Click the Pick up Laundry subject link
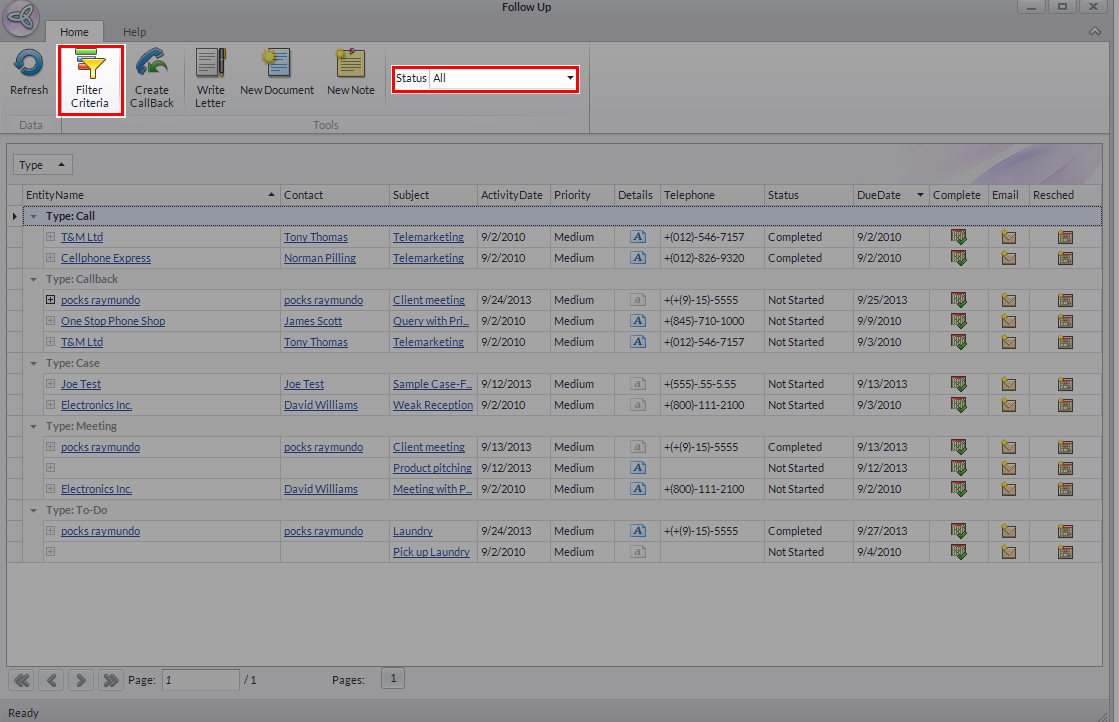 (x=431, y=552)
